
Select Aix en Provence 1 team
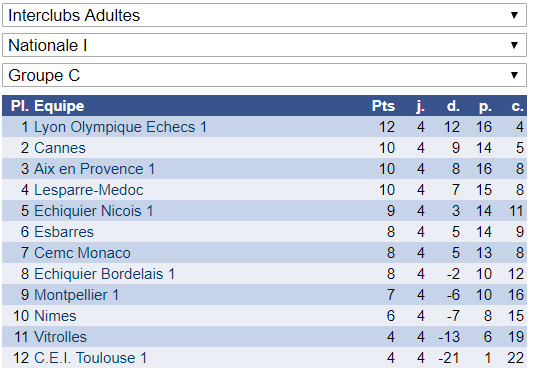coord(95,169)
